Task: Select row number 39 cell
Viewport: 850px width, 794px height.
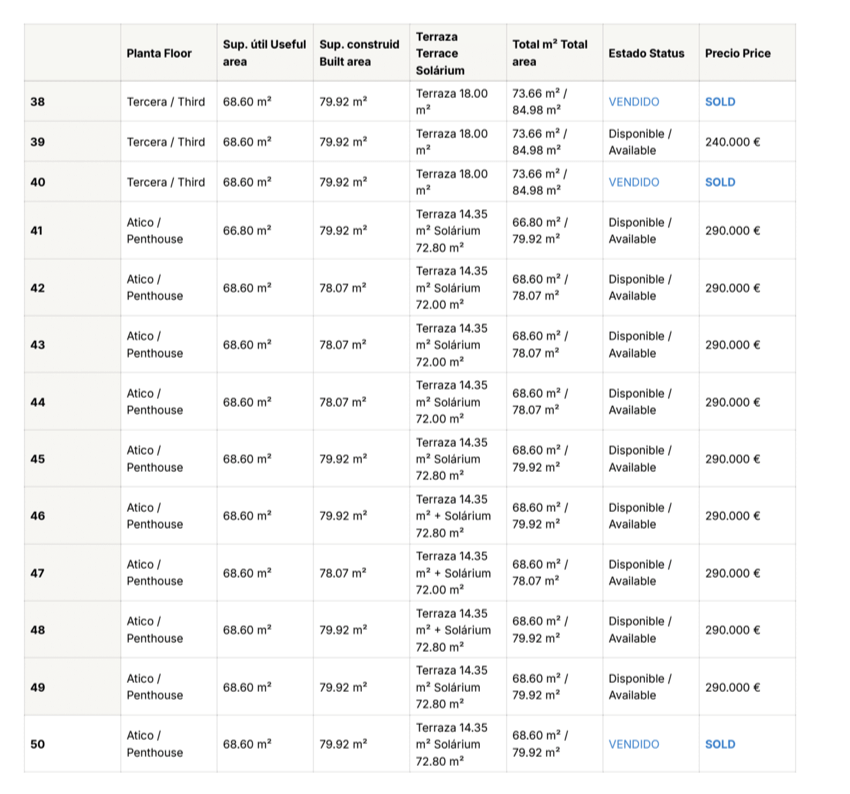Action: [x=38, y=142]
